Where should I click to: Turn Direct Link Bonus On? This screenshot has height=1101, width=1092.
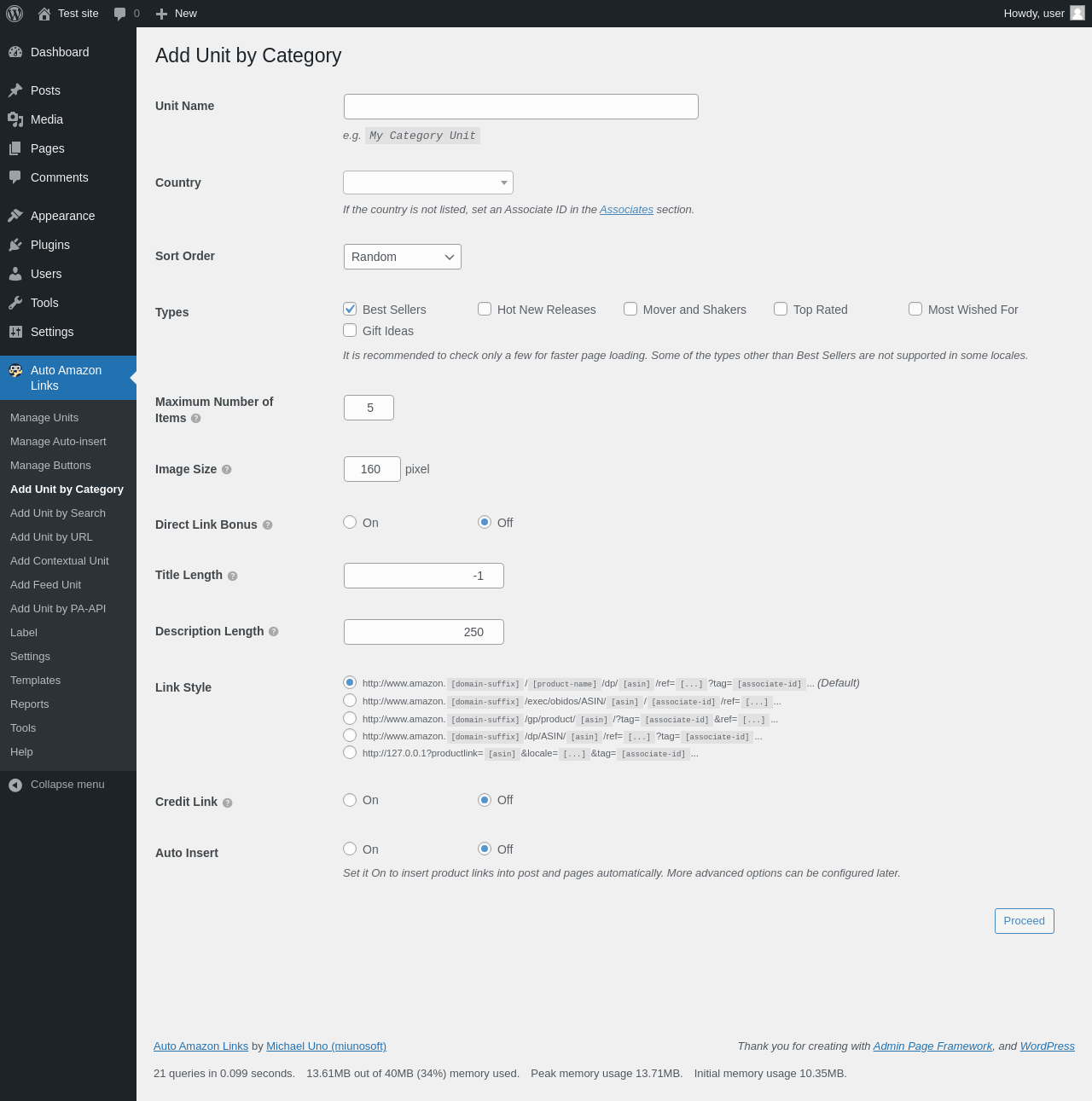(x=350, y=522)
